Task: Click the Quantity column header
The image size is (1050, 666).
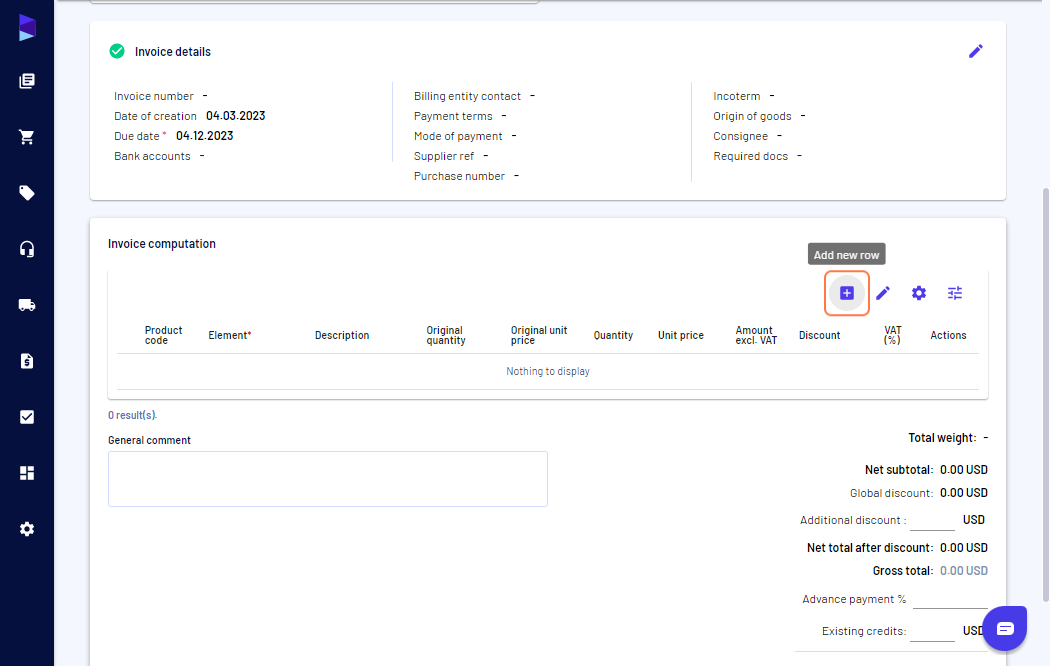Action: coord(613,335)
